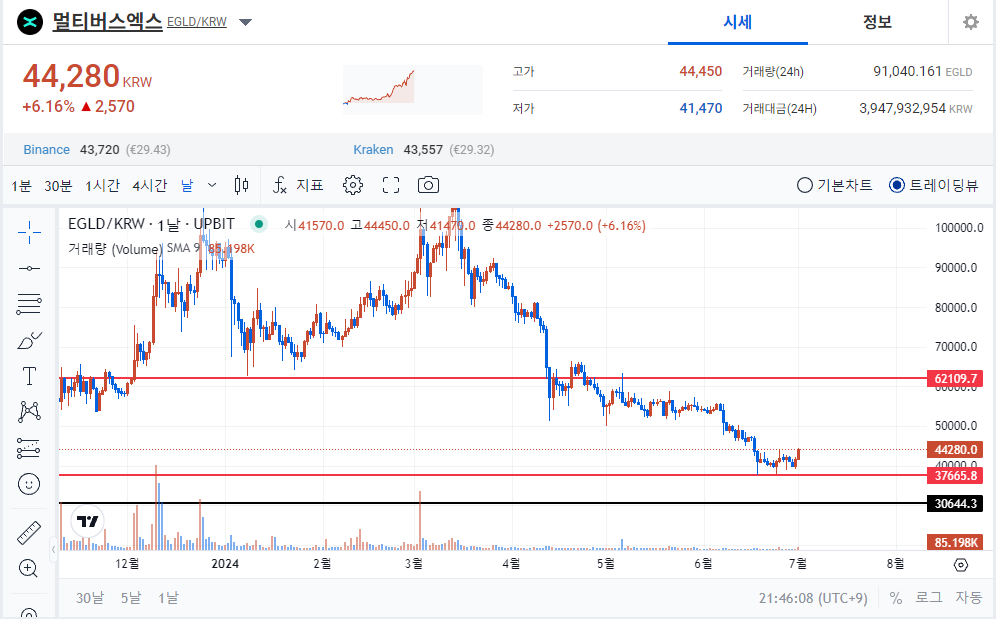This screenshot has width=996, height=619.
Task: Open fullscreen chart mode
Action: click(390, 185)
